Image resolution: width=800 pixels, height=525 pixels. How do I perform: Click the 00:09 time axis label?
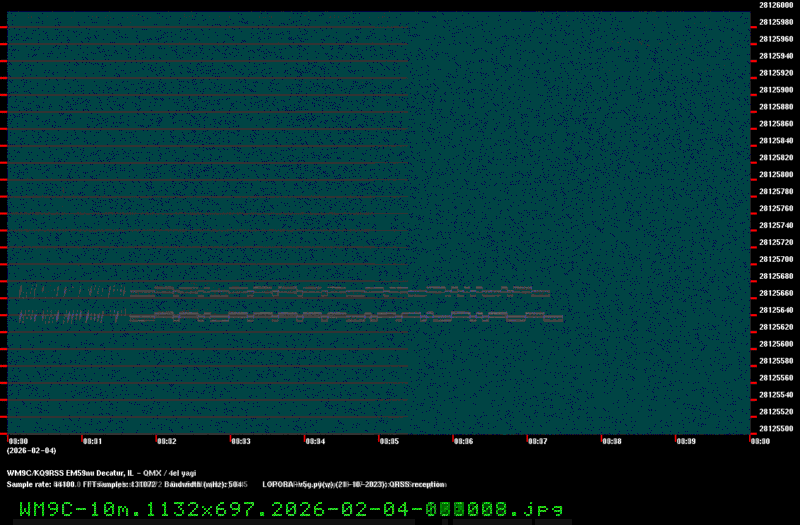coord(685,441)
